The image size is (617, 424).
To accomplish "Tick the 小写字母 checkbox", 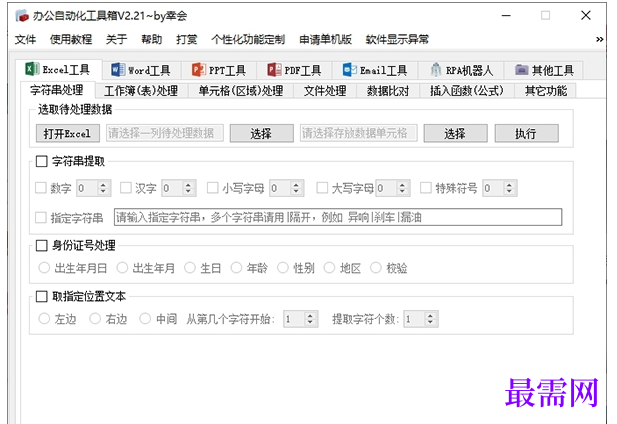I will (x=212, y=188).
